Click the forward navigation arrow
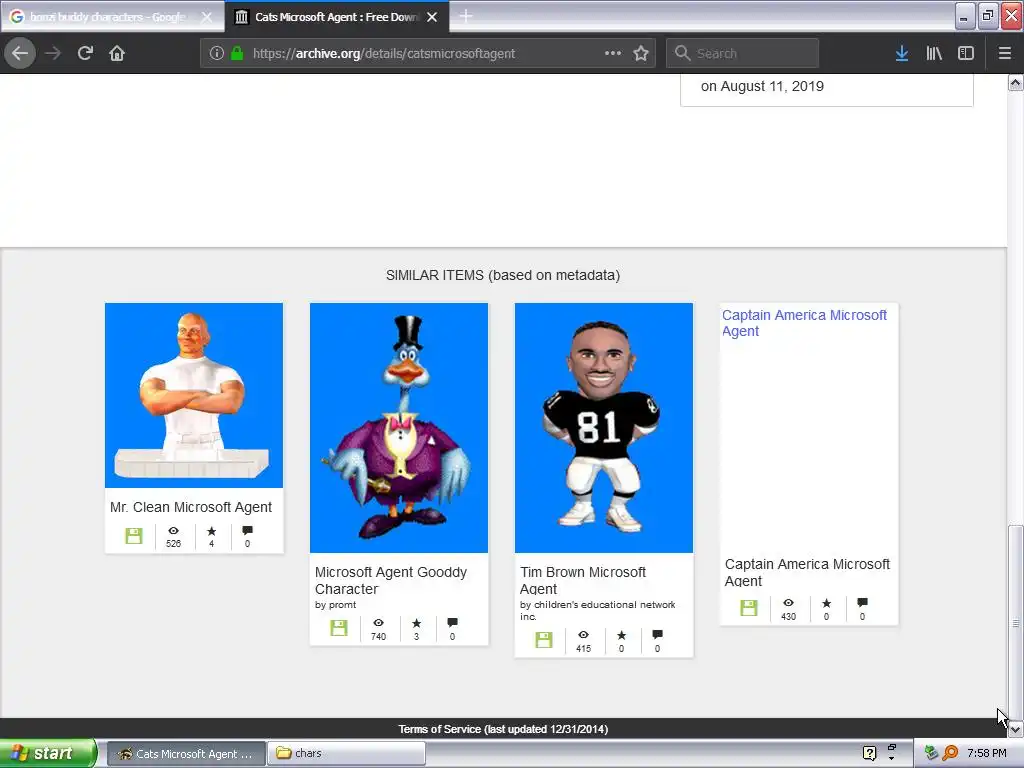Screen dimensions: 1024x768 pos(53,53)
